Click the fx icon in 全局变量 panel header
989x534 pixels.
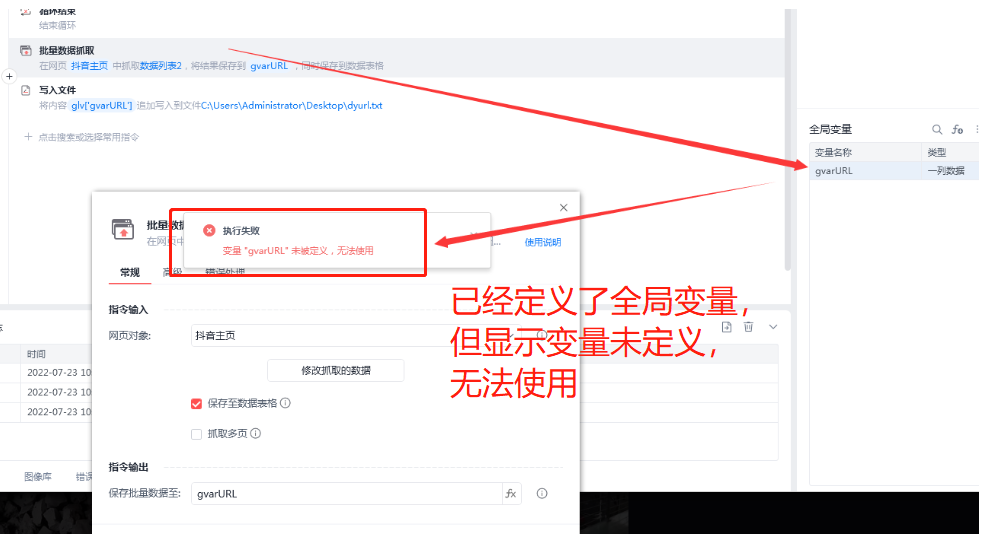tap(957, 129)
